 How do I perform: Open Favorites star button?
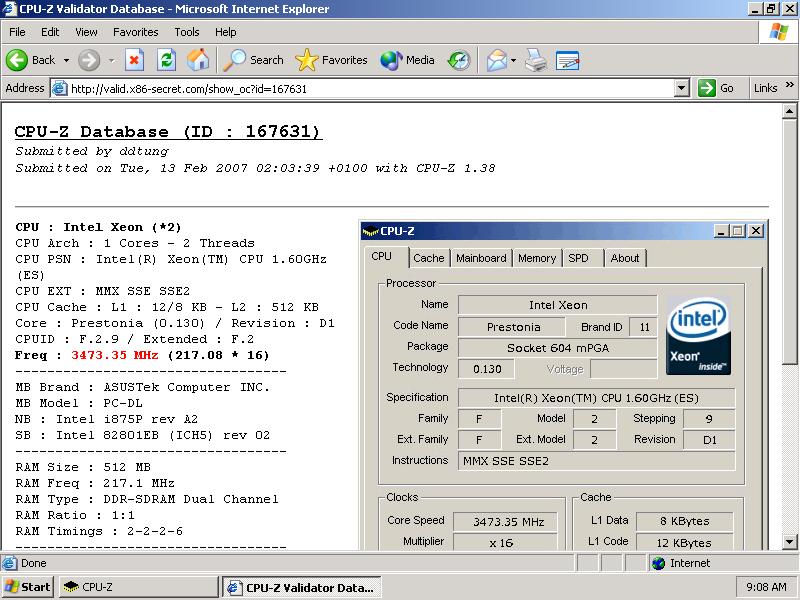(x=331, y=60)
